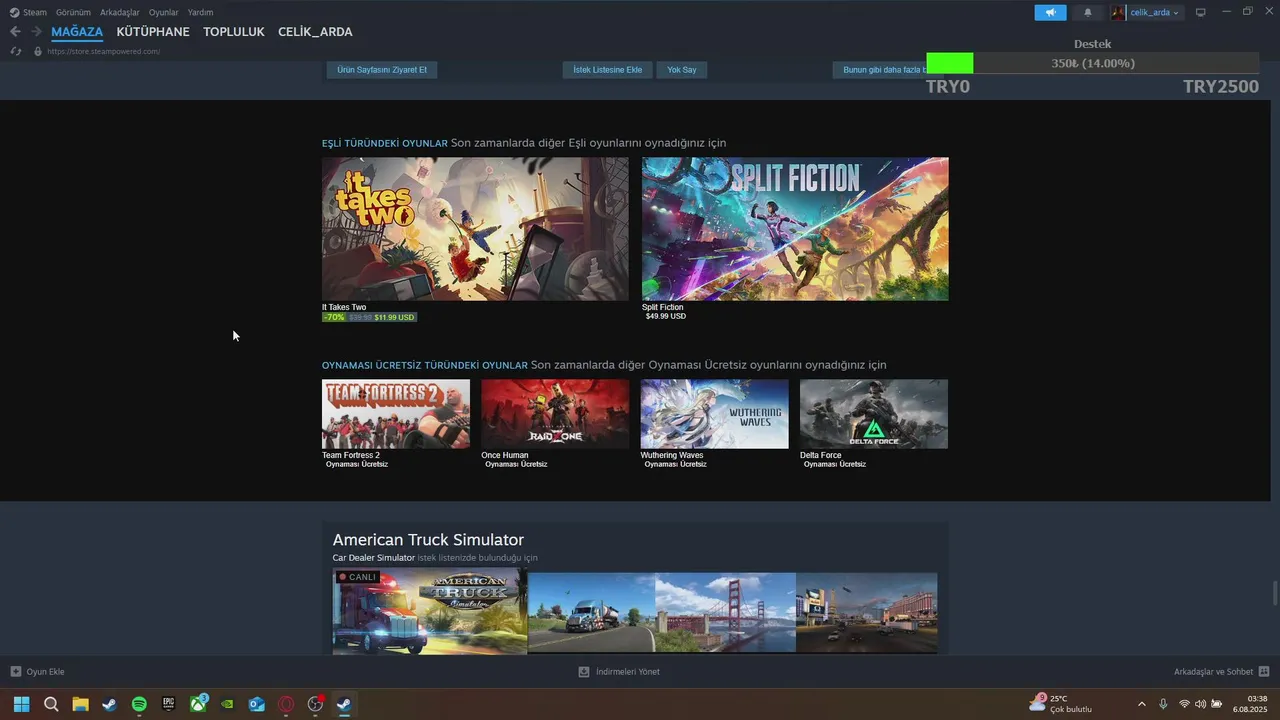Image resolution: width=1280 pixels, height=720 pixels.
Task: Open the Delta Force thumbnail
Action: click(874, 414)
